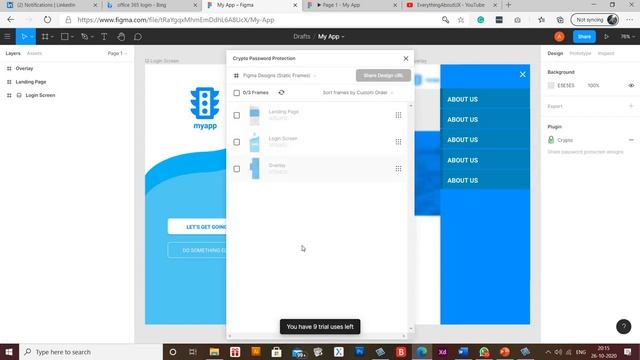Screen dimensions: 640x360
Task: Check the Login Screen frame checkbox
Action: [x=237, y=142]
